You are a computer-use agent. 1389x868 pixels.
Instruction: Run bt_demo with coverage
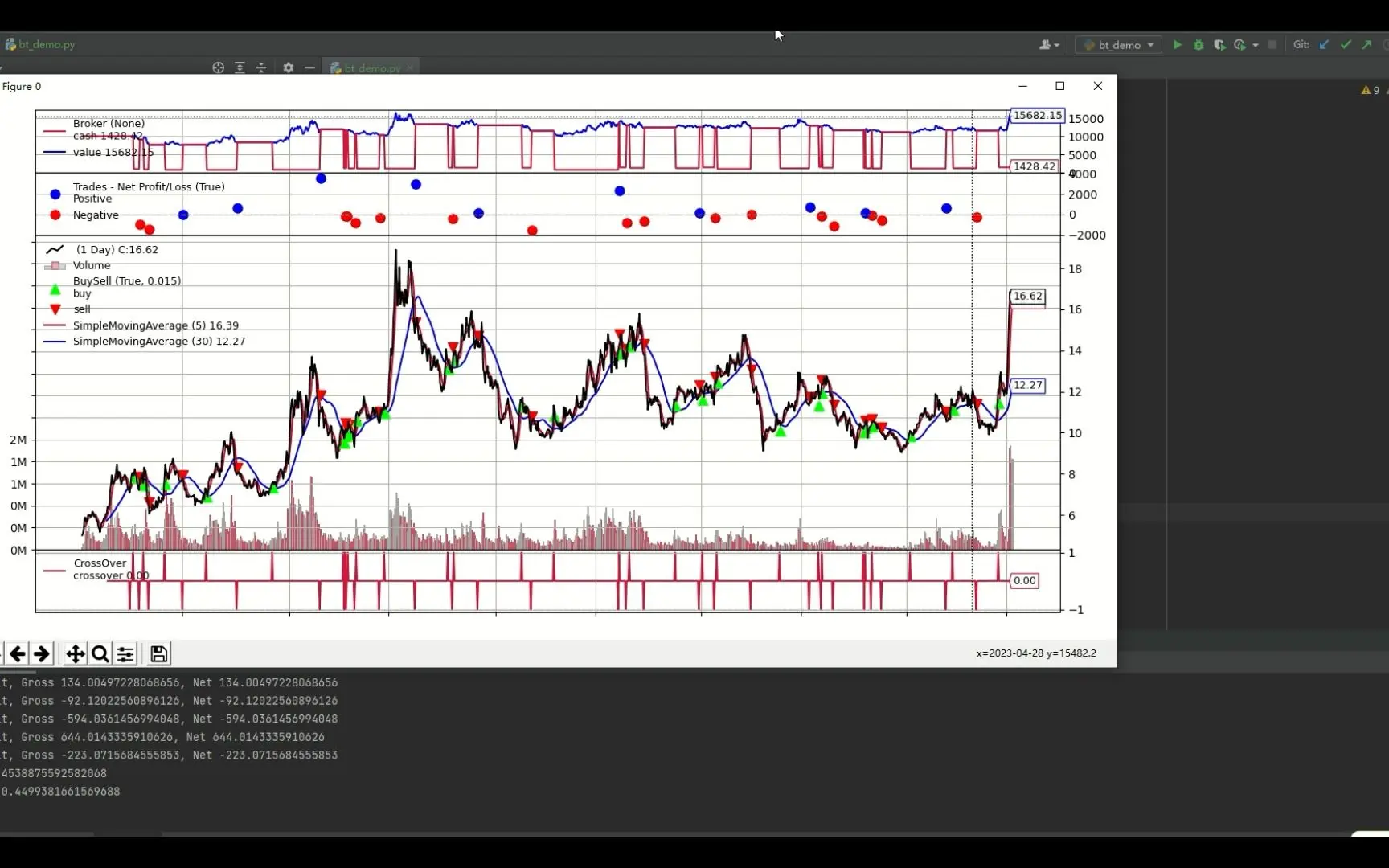coord(1219,45)
